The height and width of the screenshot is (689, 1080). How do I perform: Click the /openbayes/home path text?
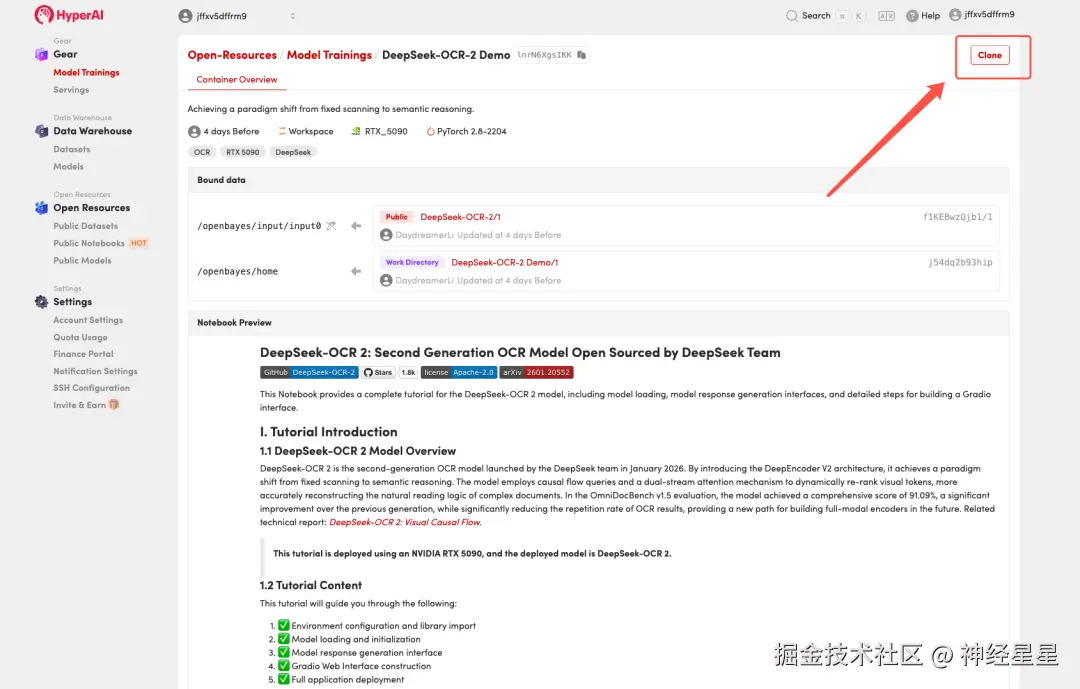pyautogui.click(x=238, y=271)
